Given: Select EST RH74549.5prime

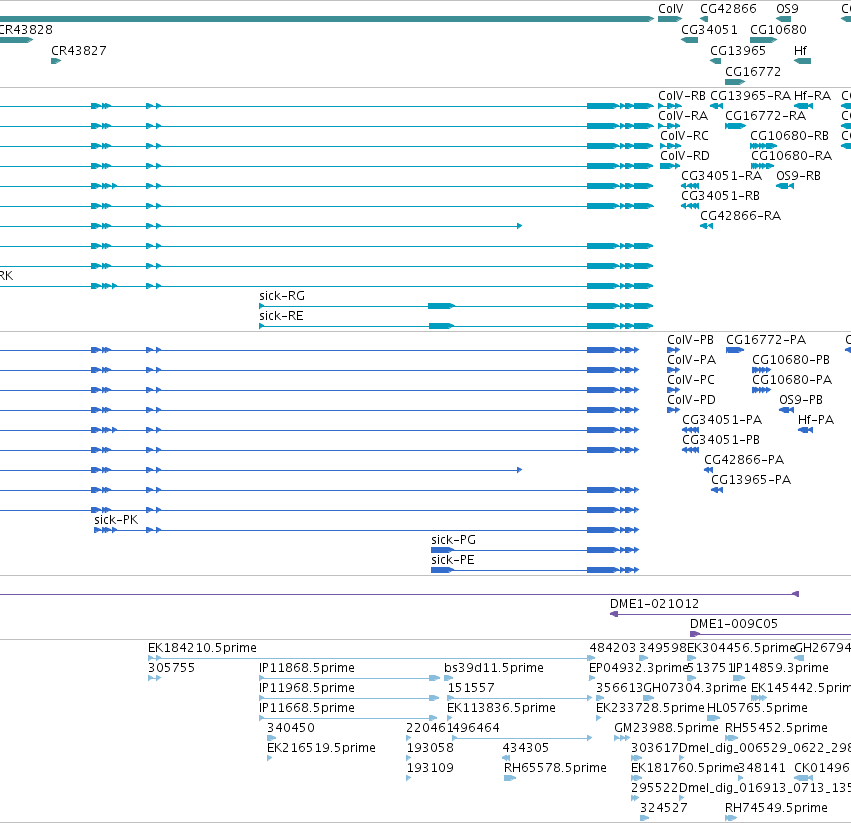Looking at the screenshot, I should click(776, 808).
